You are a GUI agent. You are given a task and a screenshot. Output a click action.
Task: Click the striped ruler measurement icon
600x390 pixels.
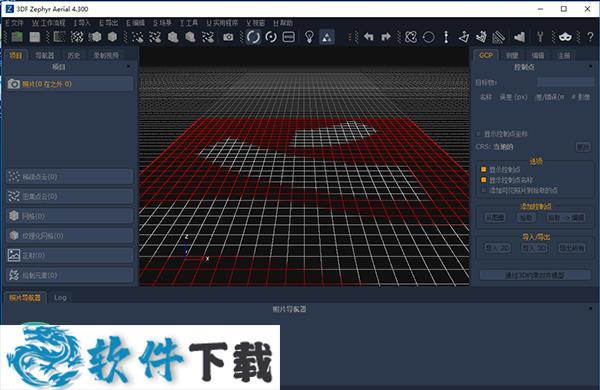click(499, 37)
